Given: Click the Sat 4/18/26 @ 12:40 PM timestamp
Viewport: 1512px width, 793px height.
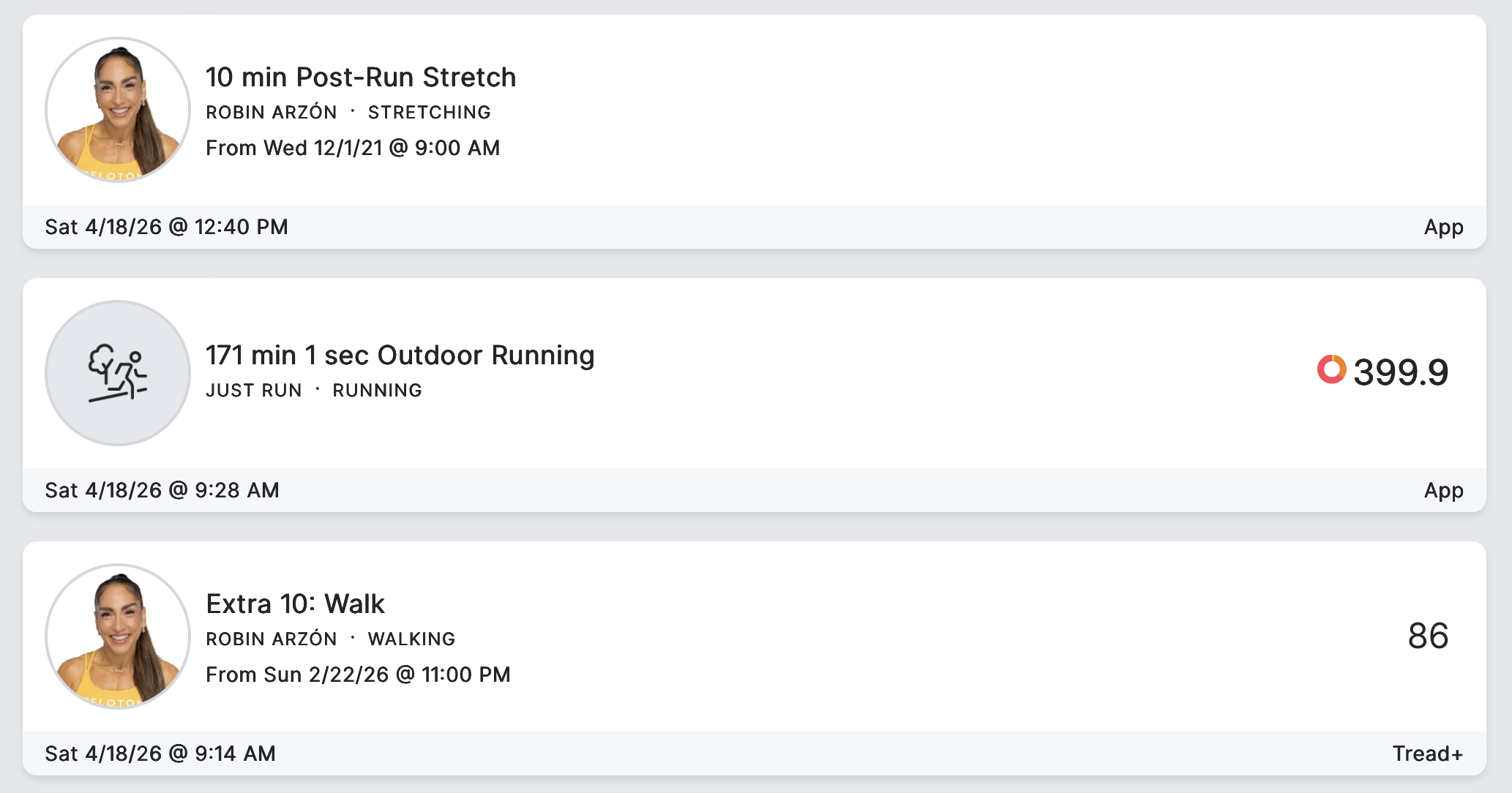Looking at the screenshot, I should click(166, 227).
